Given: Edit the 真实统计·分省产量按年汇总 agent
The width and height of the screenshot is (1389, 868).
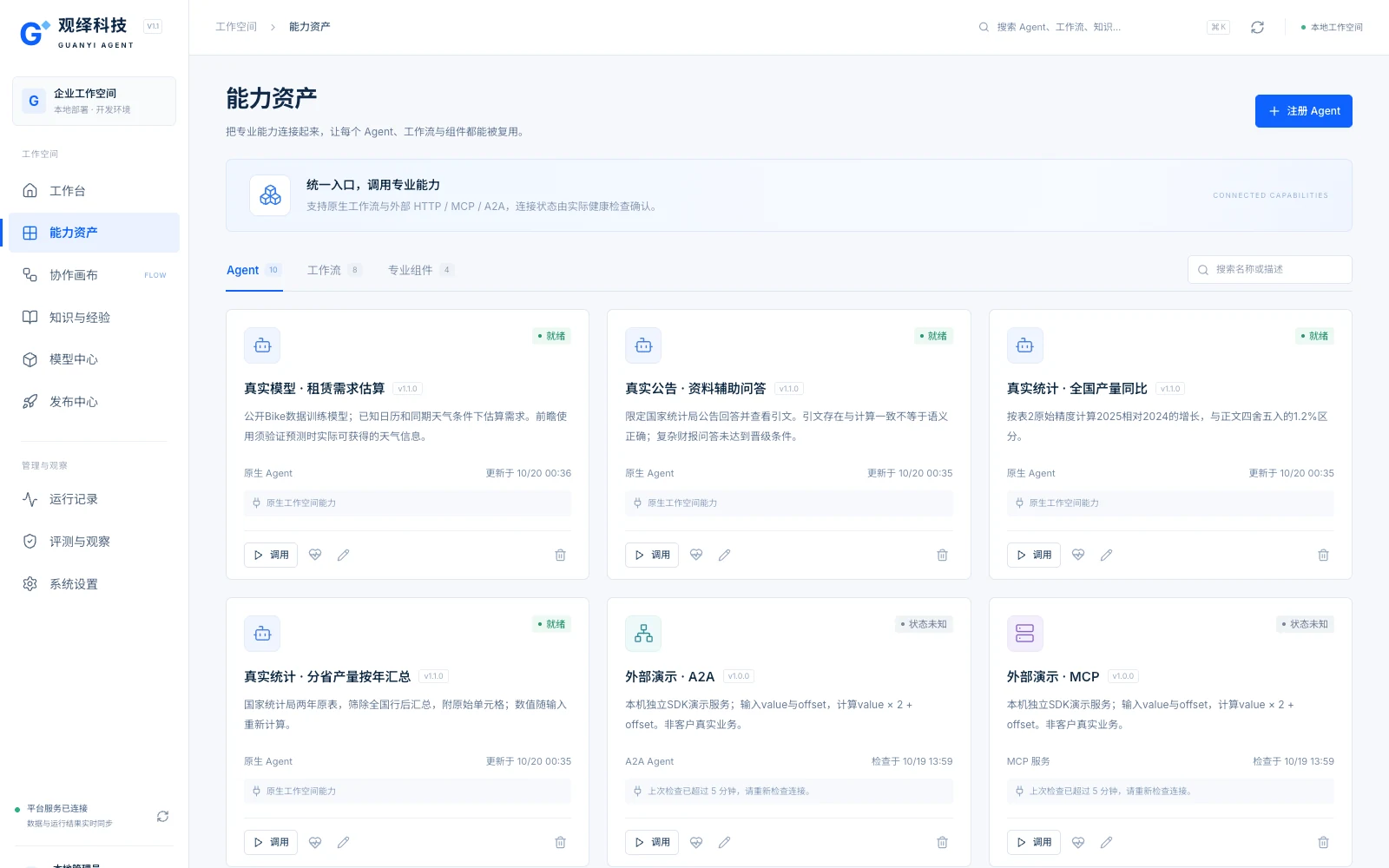Looking at the screenshot, I should pos(343,842).
